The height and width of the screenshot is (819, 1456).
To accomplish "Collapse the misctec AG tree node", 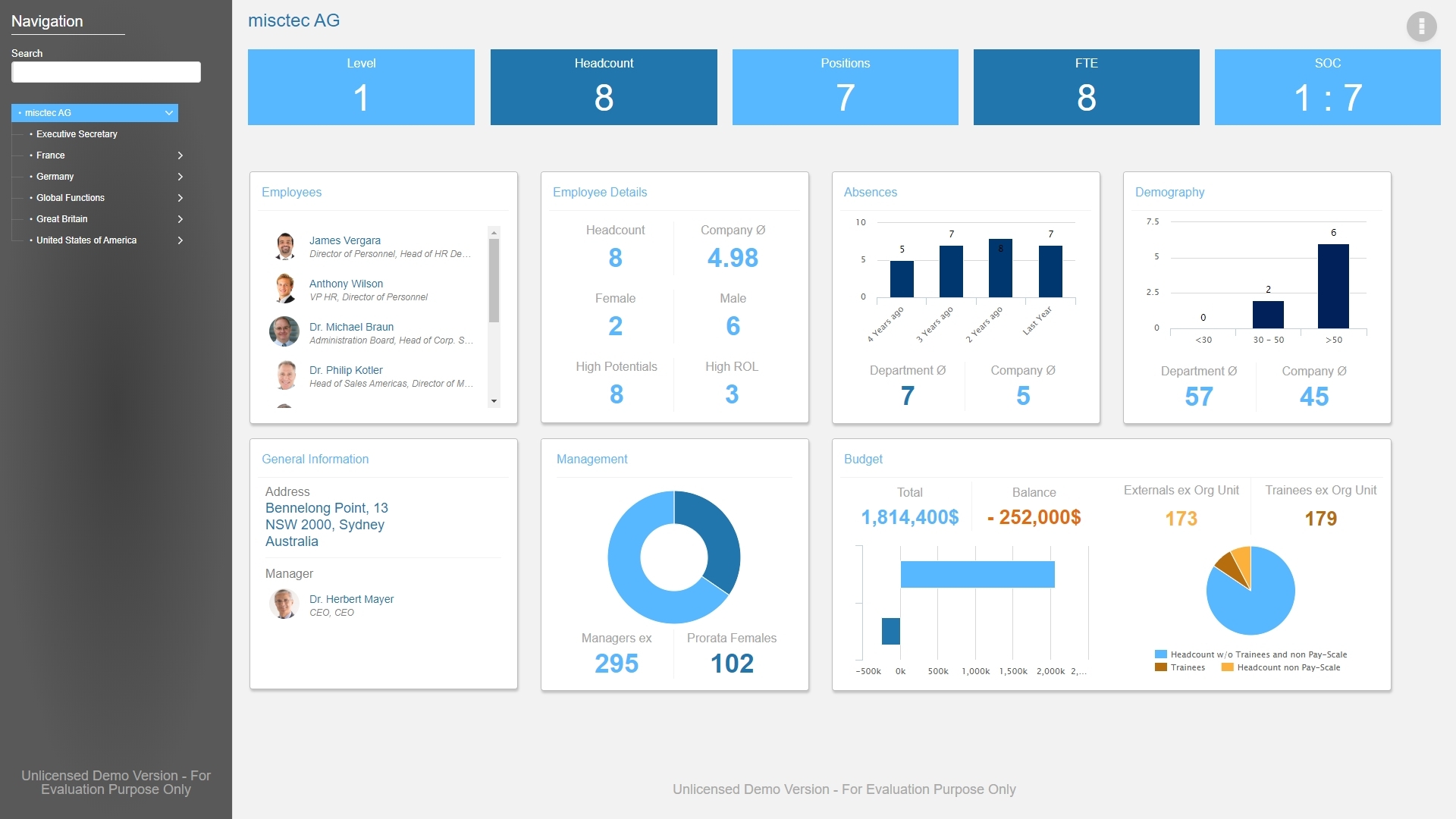I will [x=169, y=113].
